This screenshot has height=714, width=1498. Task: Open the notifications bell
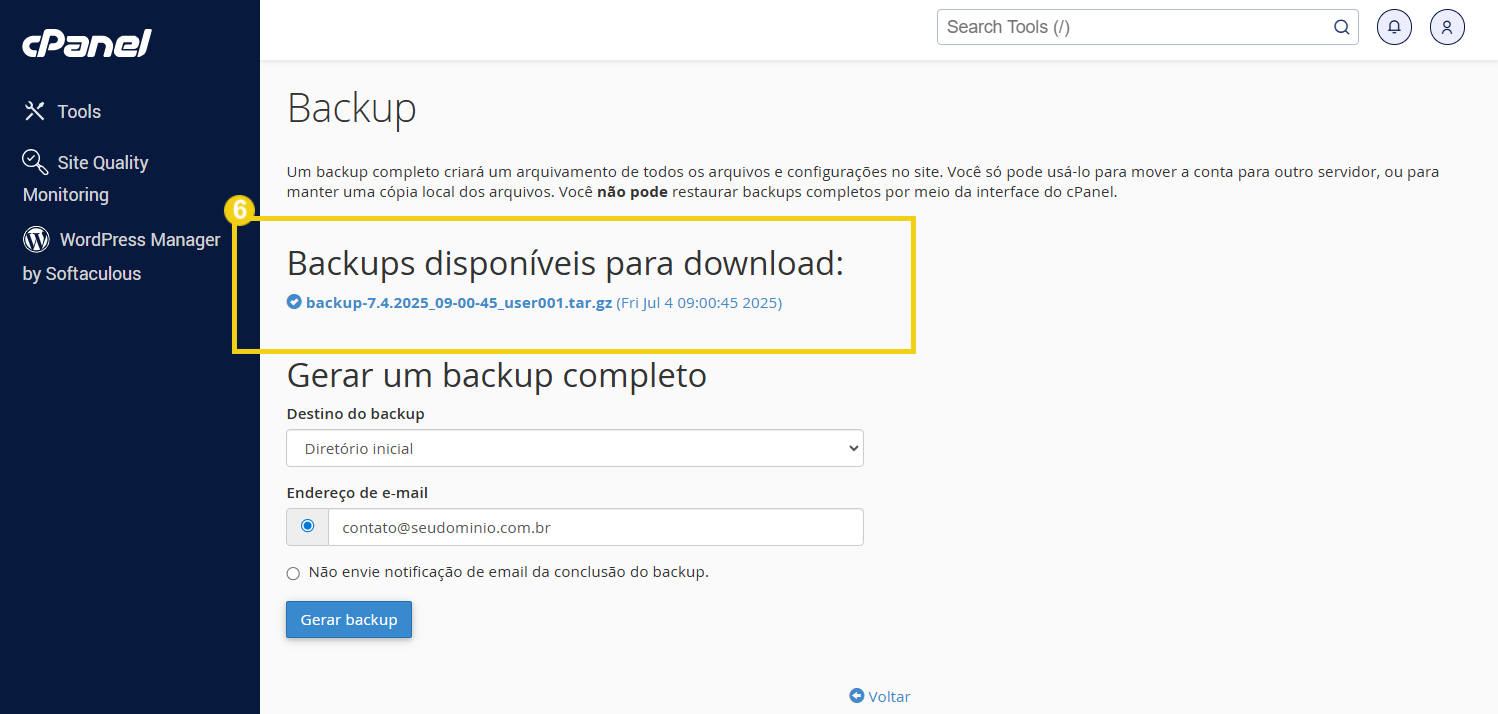click(1394, 27)
